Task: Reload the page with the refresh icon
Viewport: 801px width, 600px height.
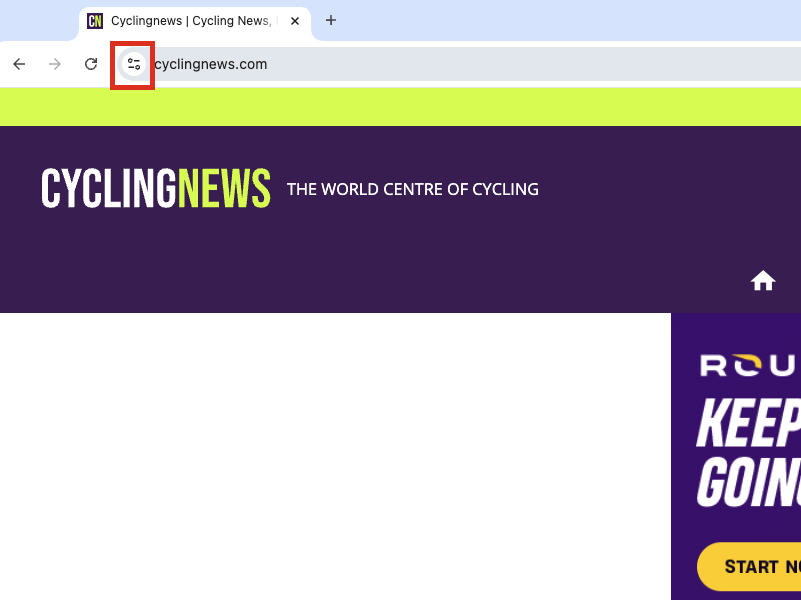Action: pos(91,64)
